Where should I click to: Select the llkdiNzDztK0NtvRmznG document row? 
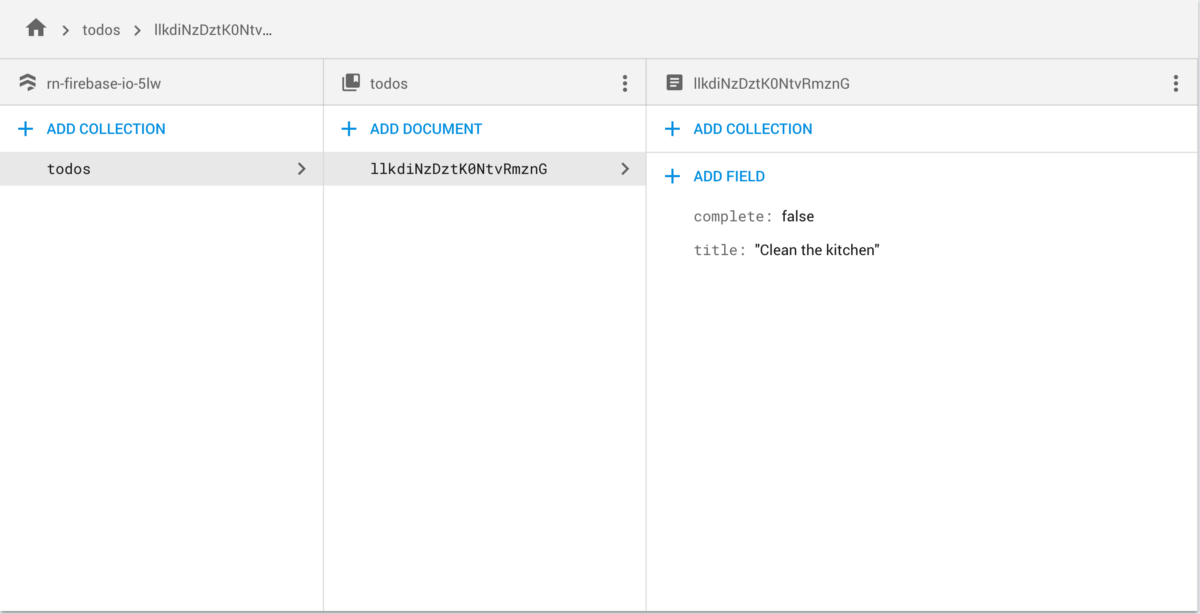[485, 169]
